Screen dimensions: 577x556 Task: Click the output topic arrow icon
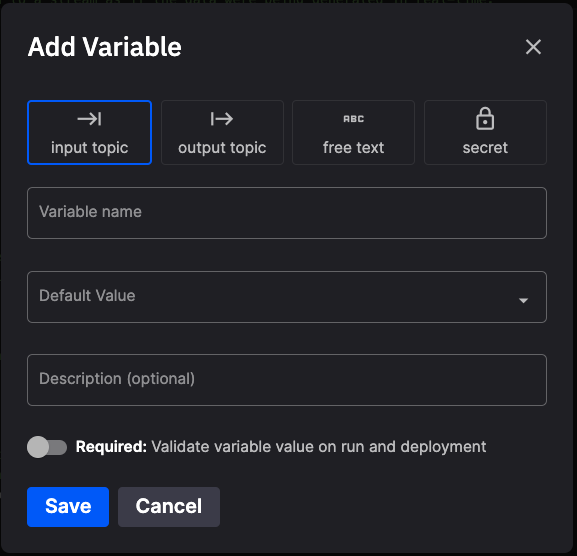[x=222, y=119]
